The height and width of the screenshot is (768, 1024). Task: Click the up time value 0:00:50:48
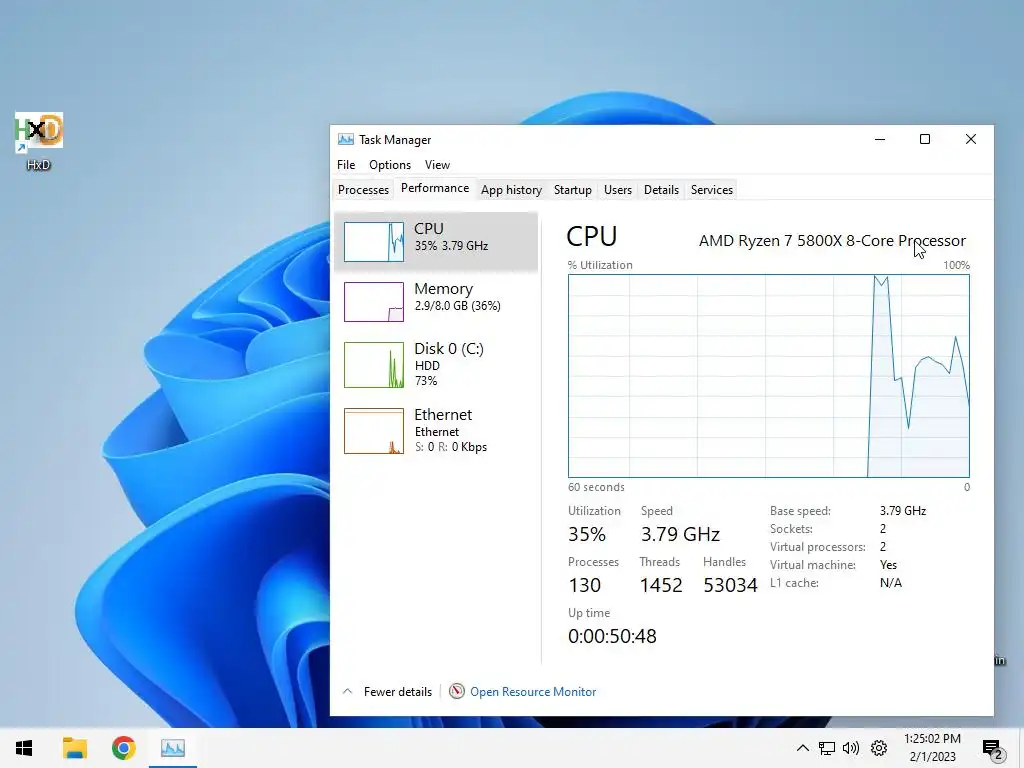pyautogui.click(x=612, y=636)
